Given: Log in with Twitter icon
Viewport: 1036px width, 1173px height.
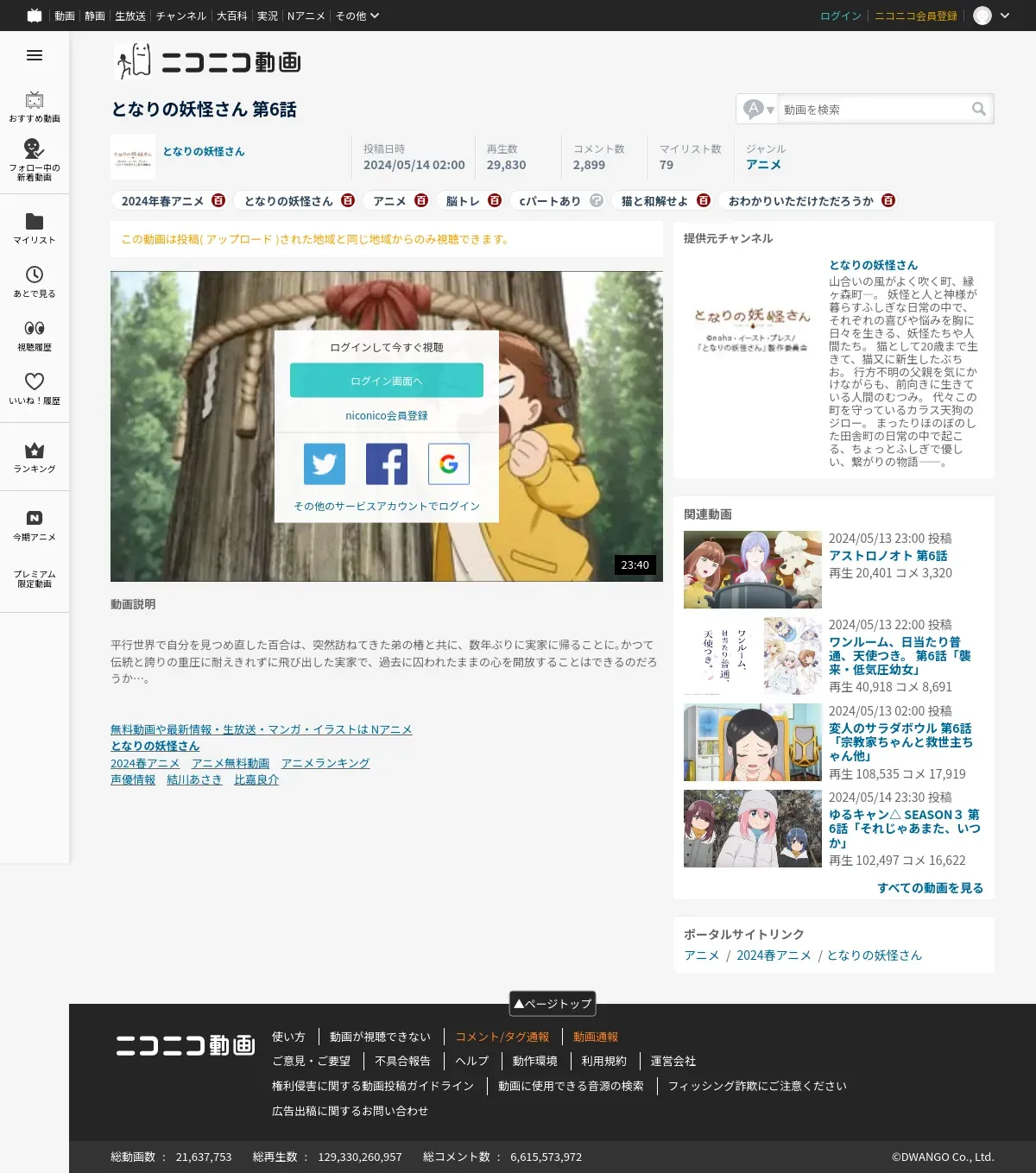Looking at the screenshot, I should click(x=325, y=464).
